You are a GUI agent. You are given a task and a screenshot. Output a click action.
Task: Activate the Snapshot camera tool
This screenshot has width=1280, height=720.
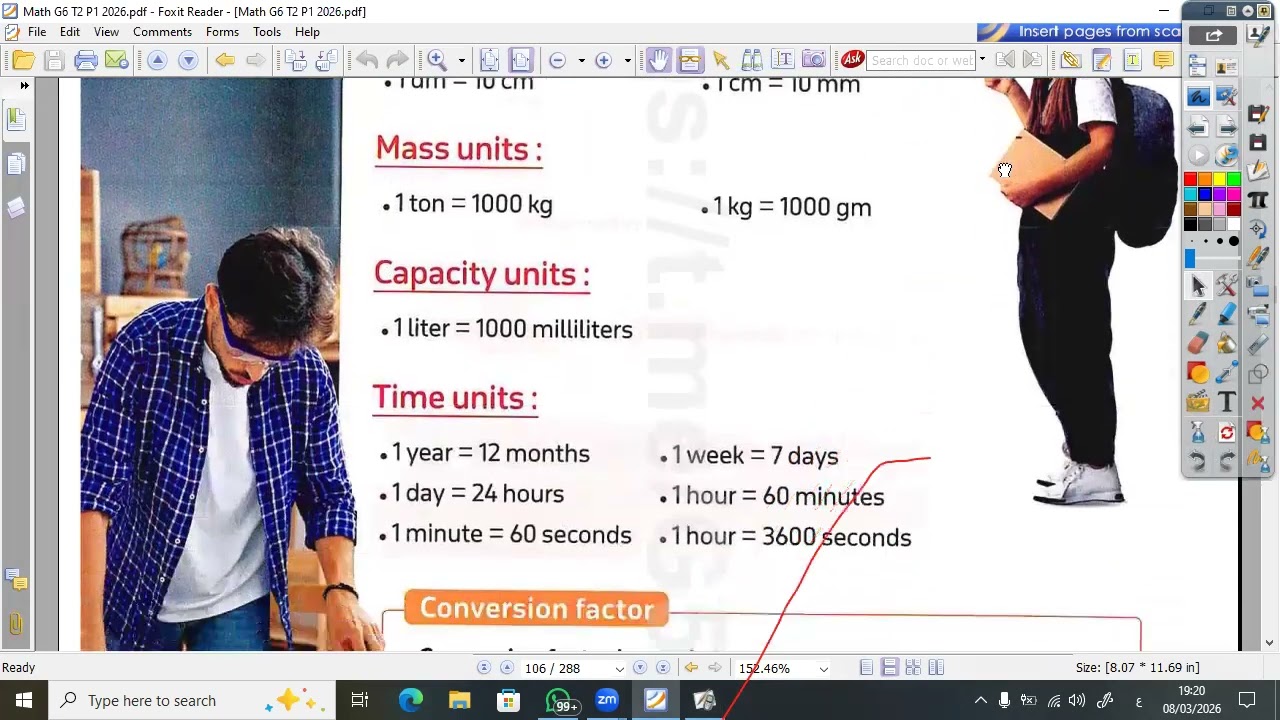814,61
